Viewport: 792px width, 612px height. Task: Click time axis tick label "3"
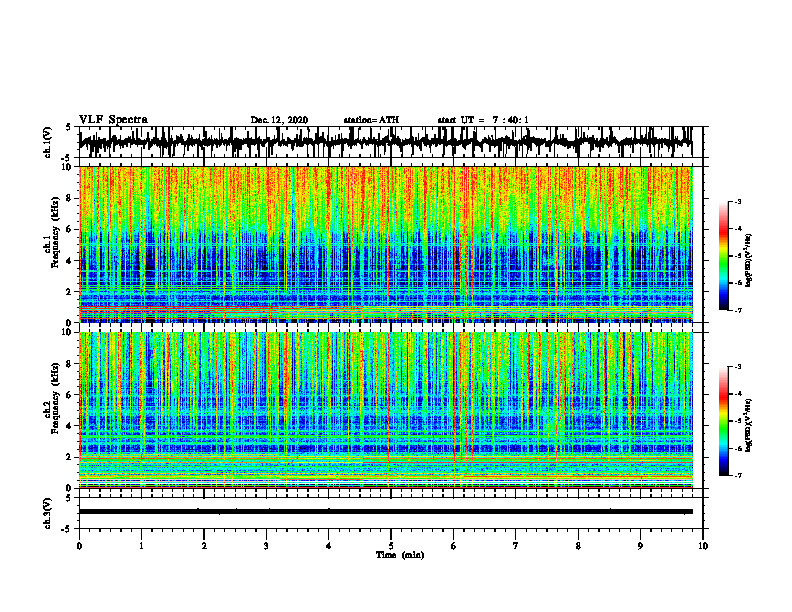click(266, 546)
